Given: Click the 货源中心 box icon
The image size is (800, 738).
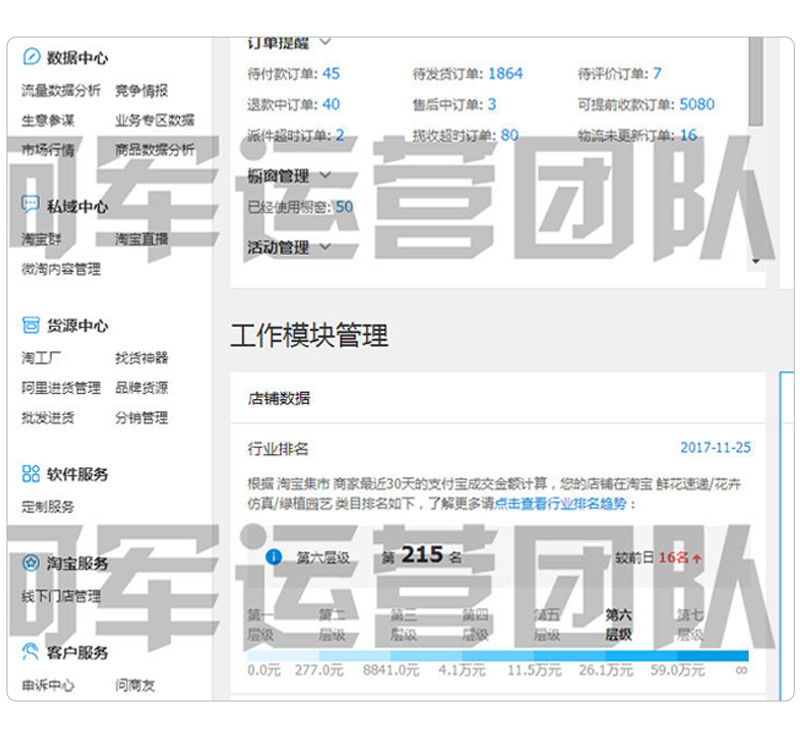Looking at the screenshot, I should pos(31,325).
